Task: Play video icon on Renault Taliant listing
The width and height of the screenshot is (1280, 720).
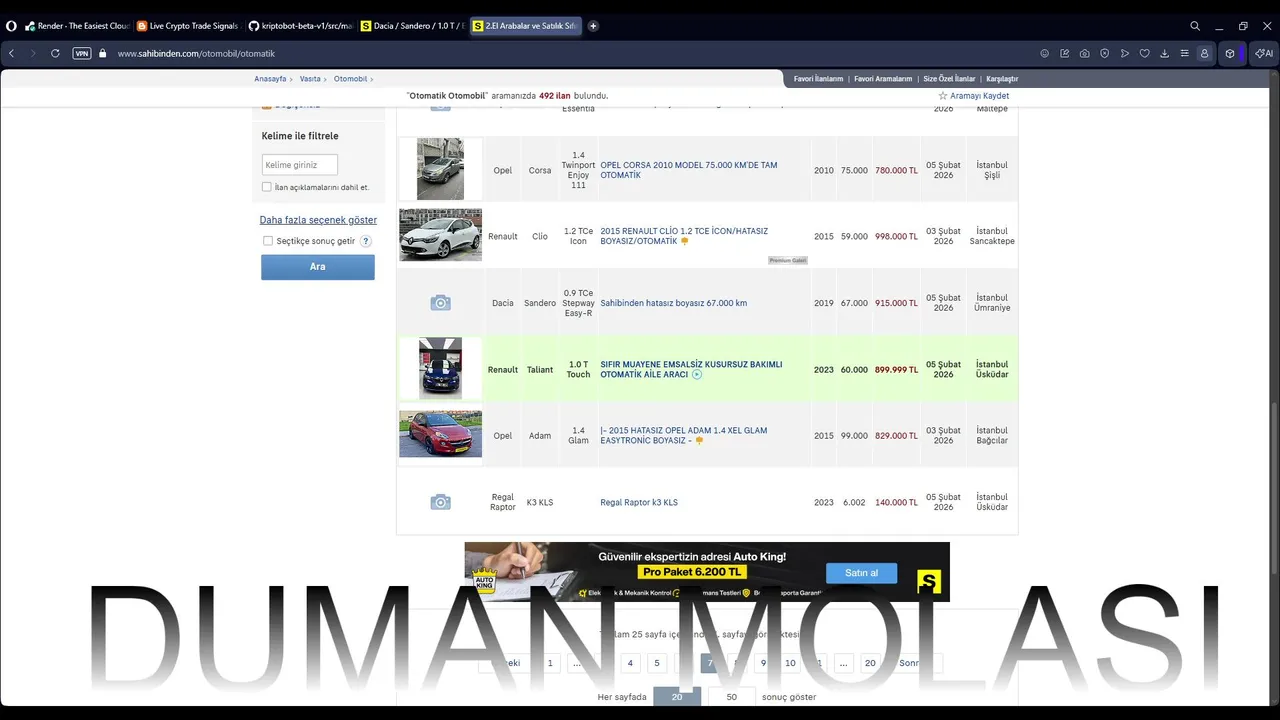Action: 697,375
